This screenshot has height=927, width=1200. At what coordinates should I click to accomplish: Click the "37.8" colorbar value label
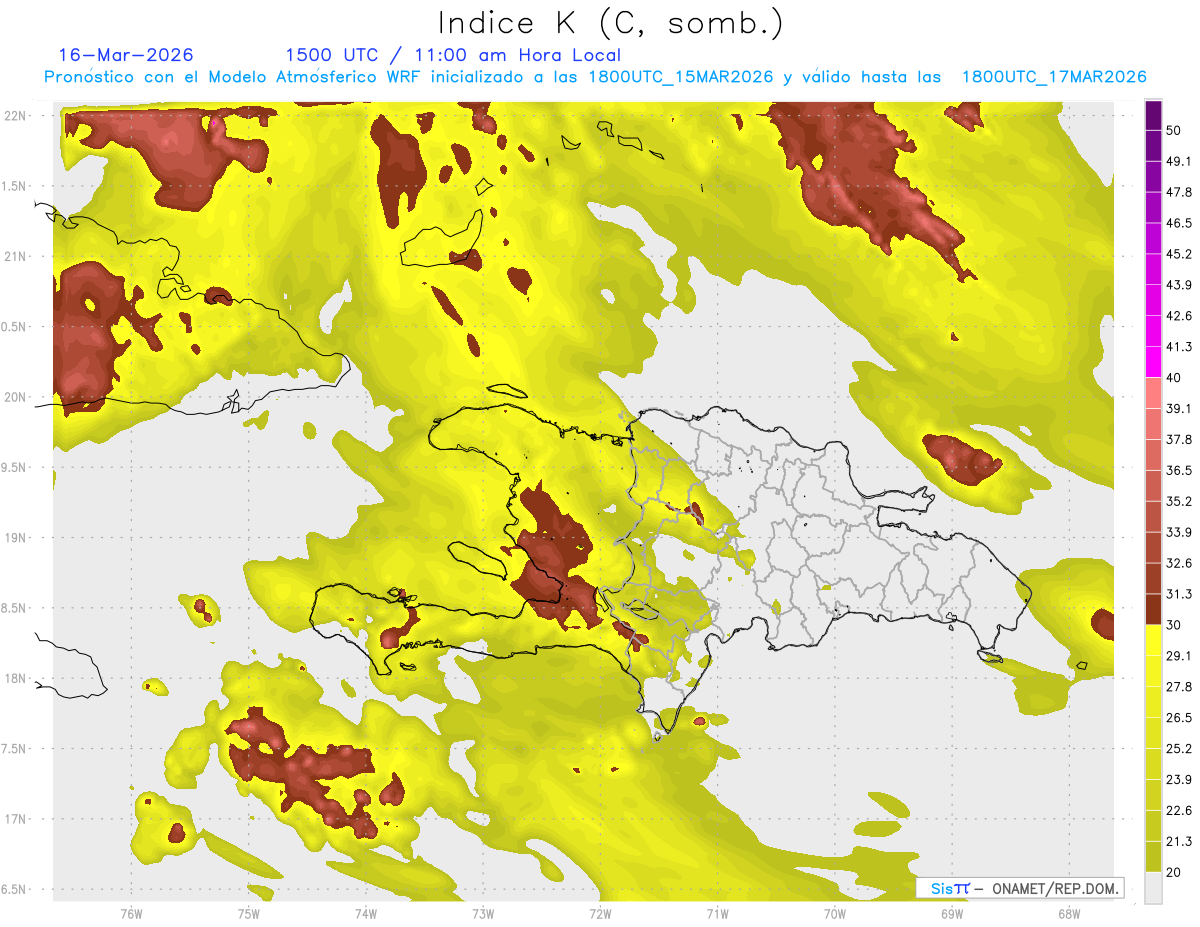point(1180,440)
